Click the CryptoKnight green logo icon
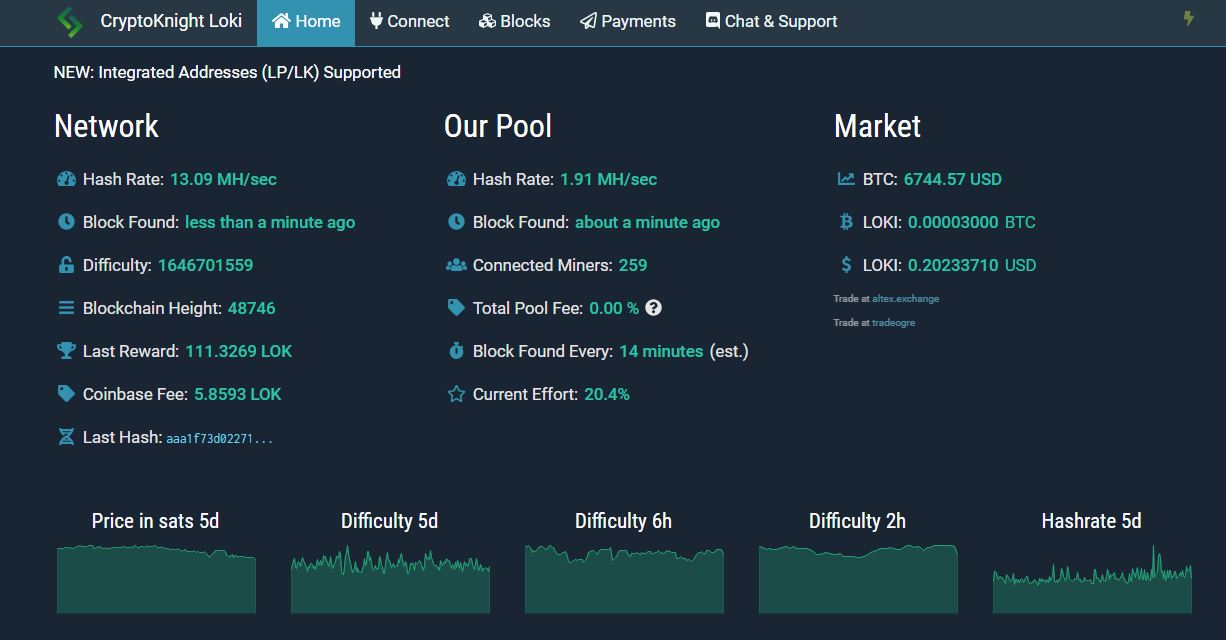 (70, 22)
